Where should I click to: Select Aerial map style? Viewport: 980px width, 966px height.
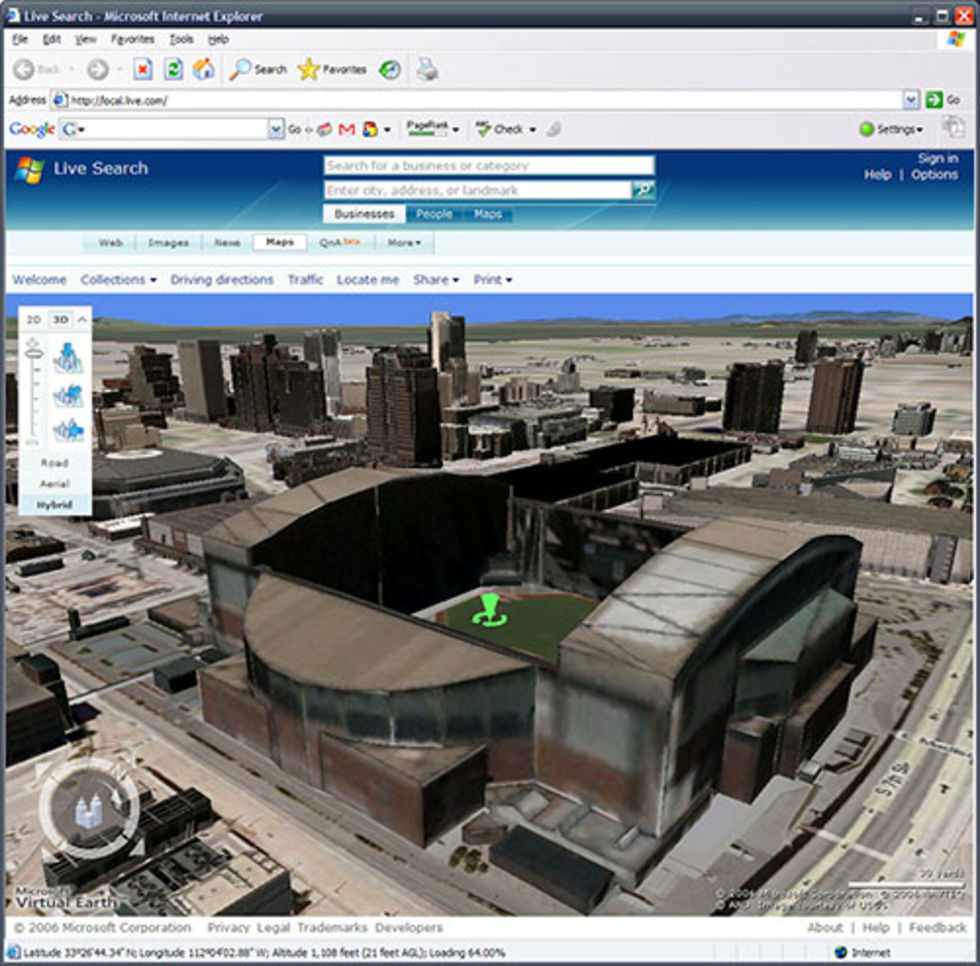click(x=54, y=484)
